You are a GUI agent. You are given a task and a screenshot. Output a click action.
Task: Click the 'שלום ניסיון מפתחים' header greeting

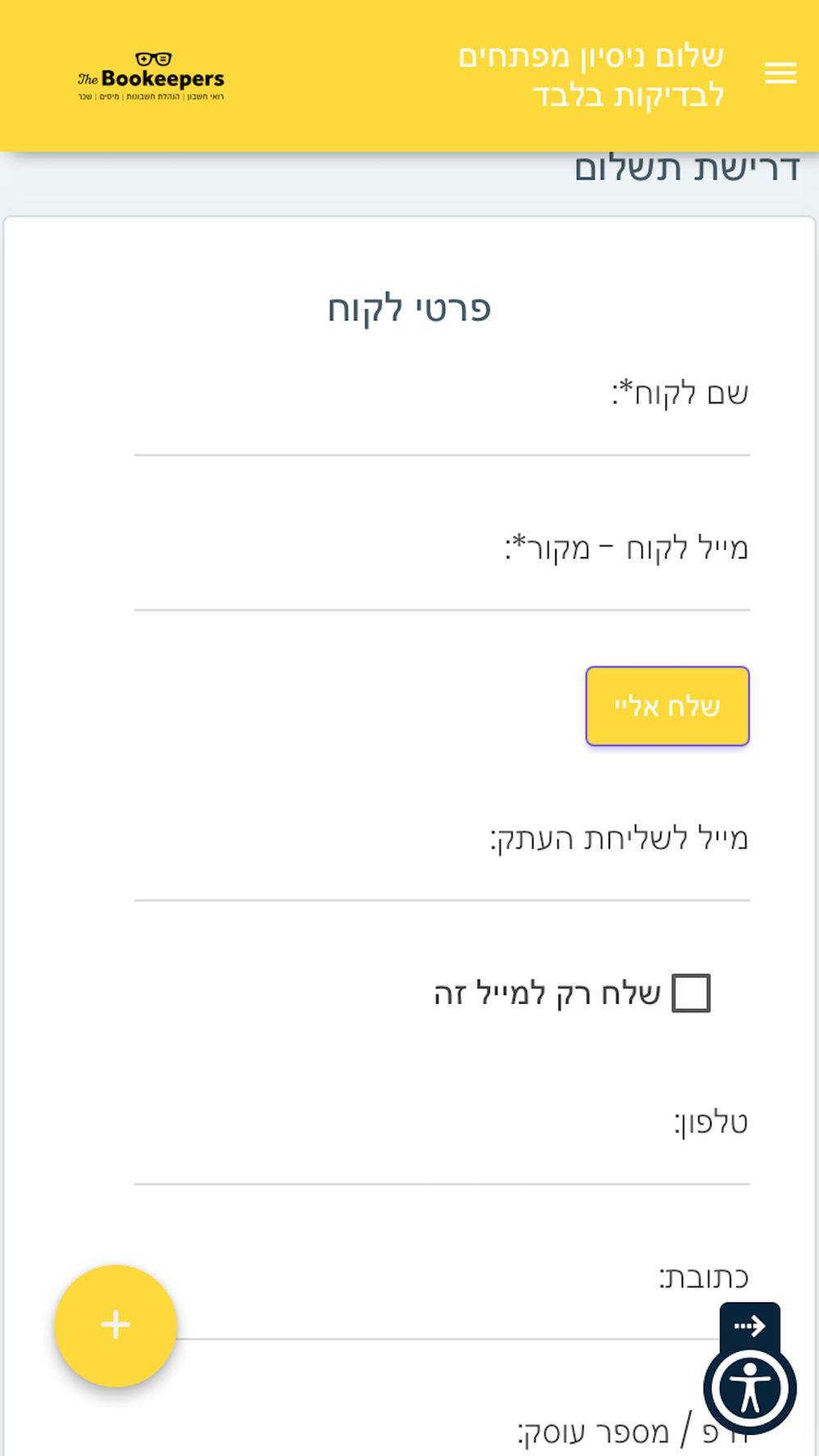[x=590, y=57]
